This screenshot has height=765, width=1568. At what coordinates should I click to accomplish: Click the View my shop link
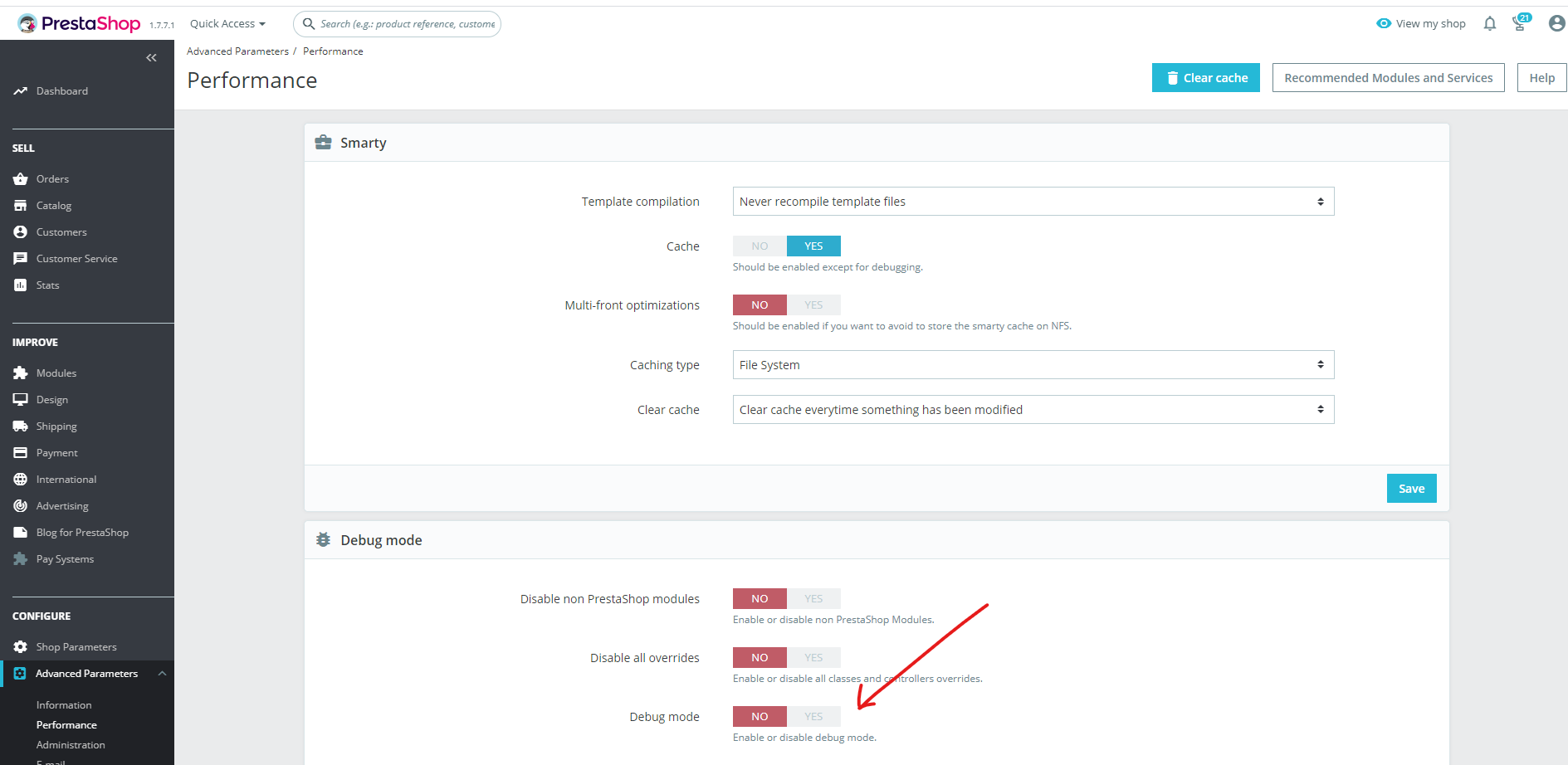coord(1431,24)
